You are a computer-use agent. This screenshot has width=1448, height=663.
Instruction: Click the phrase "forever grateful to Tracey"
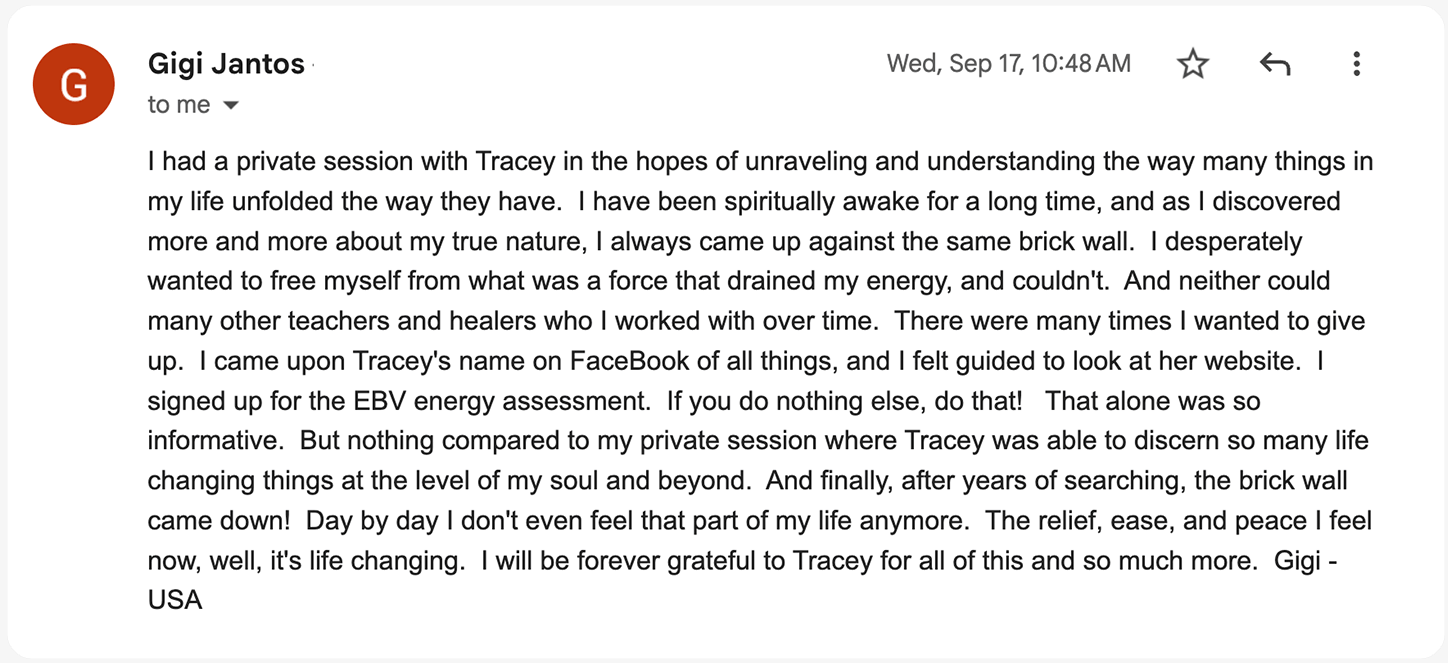pyautogui.click(x=698, y=561)
